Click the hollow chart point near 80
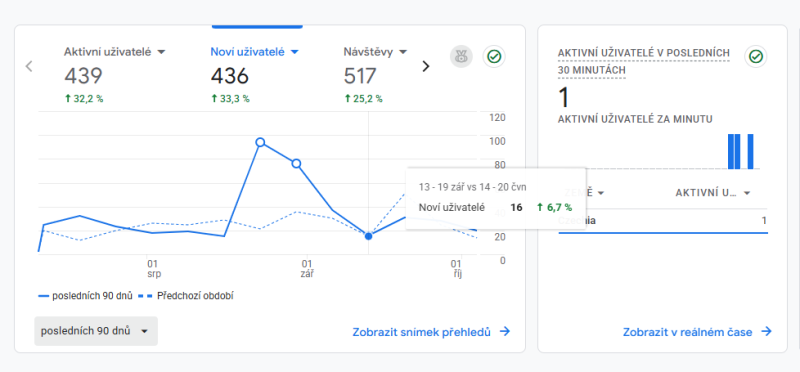The image size is (800, 372). pyautogui.click(x=296, y=163)
